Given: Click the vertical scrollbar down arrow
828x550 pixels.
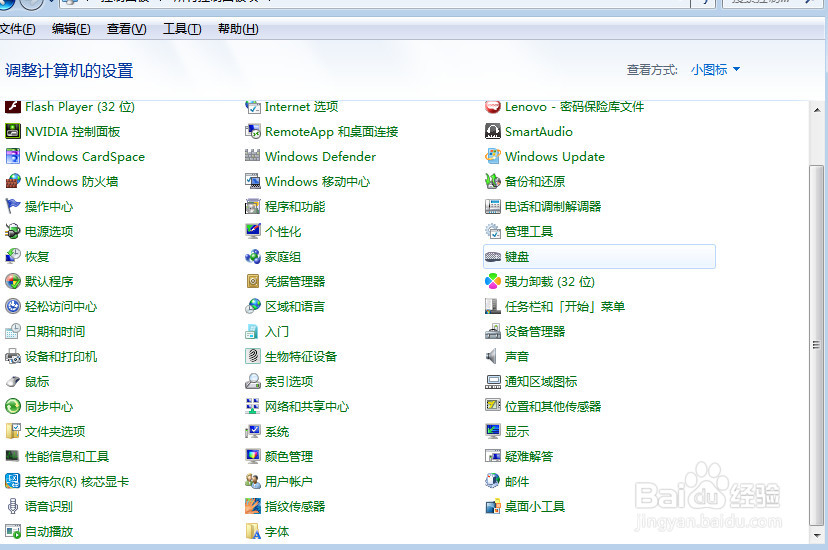Looking at the screenshot, I should tap(817, 535).
